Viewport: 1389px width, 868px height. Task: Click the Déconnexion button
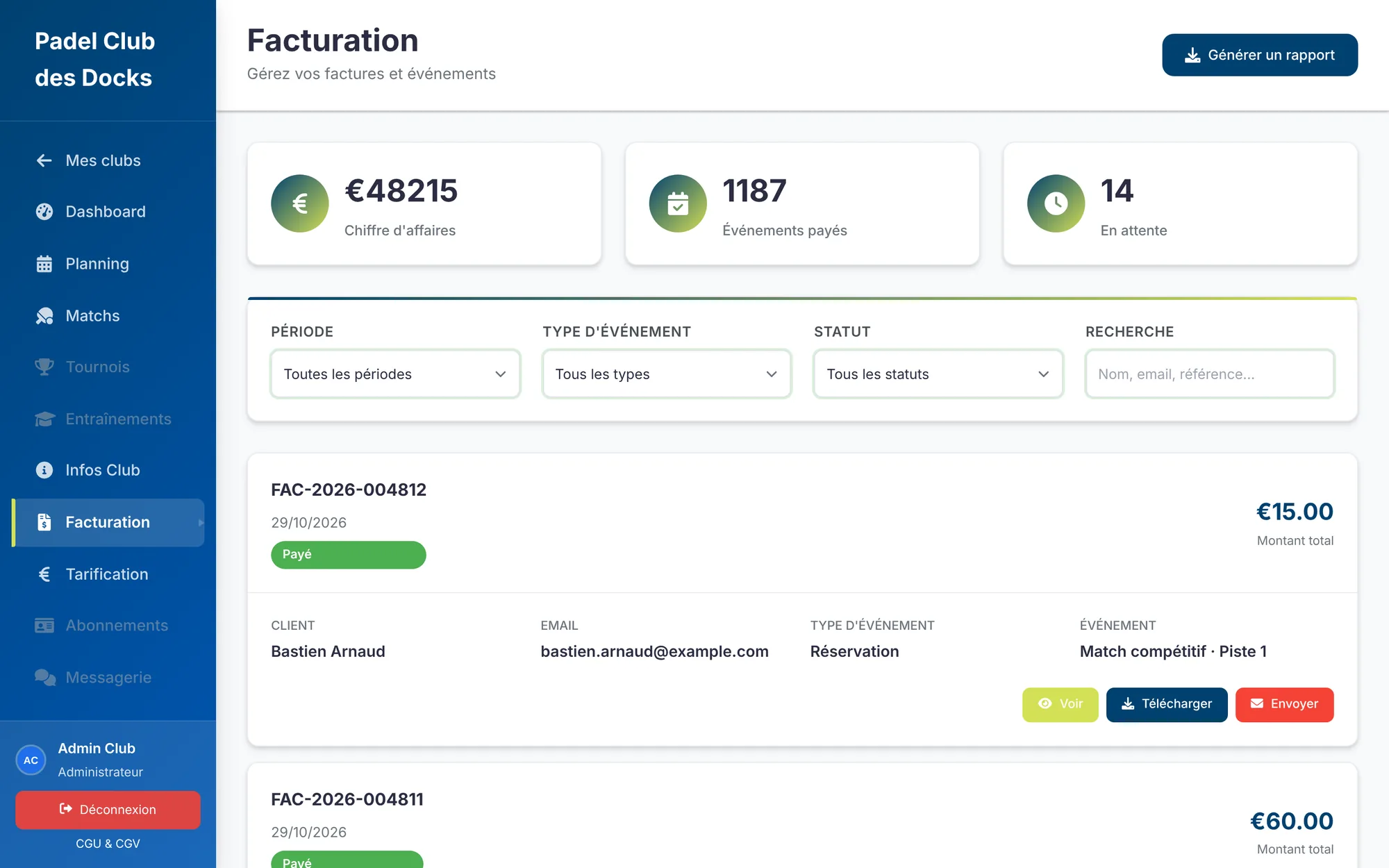(108, 810)
